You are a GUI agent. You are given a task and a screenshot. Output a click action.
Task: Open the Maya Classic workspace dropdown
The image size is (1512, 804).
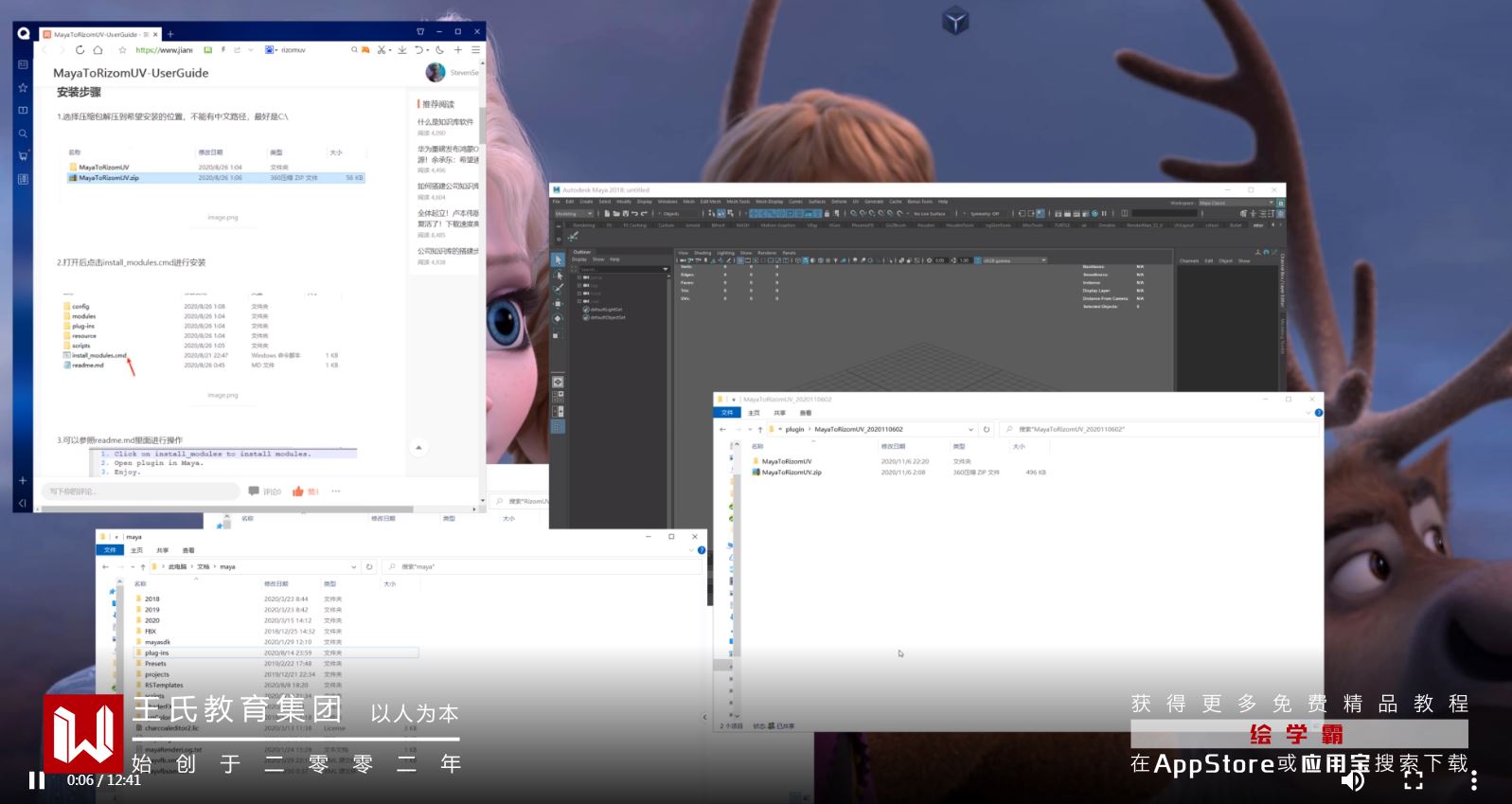pyautogui.click(x=1236, y=203)
